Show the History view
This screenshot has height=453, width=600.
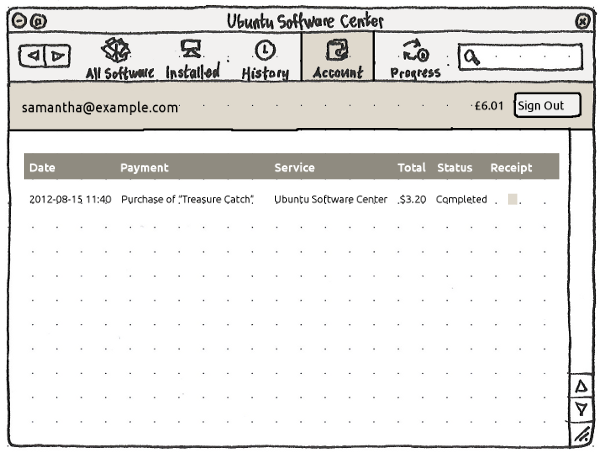click(265, 58)
